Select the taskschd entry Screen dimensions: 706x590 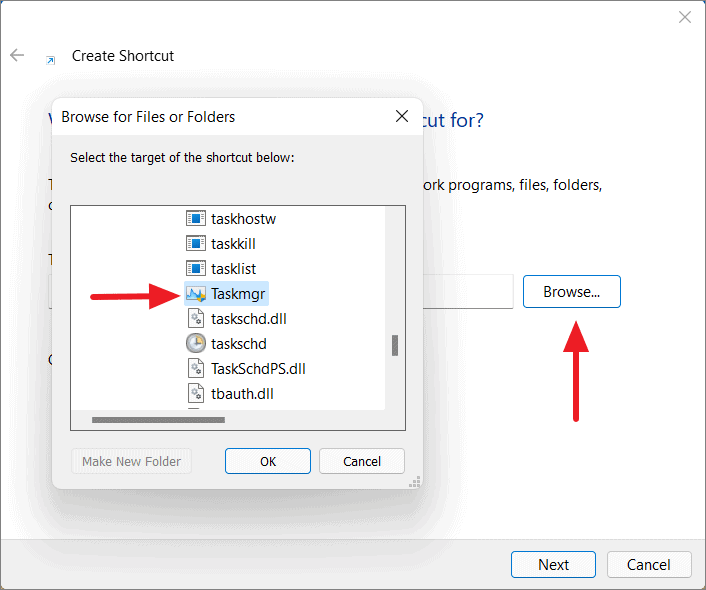point(226,344)
